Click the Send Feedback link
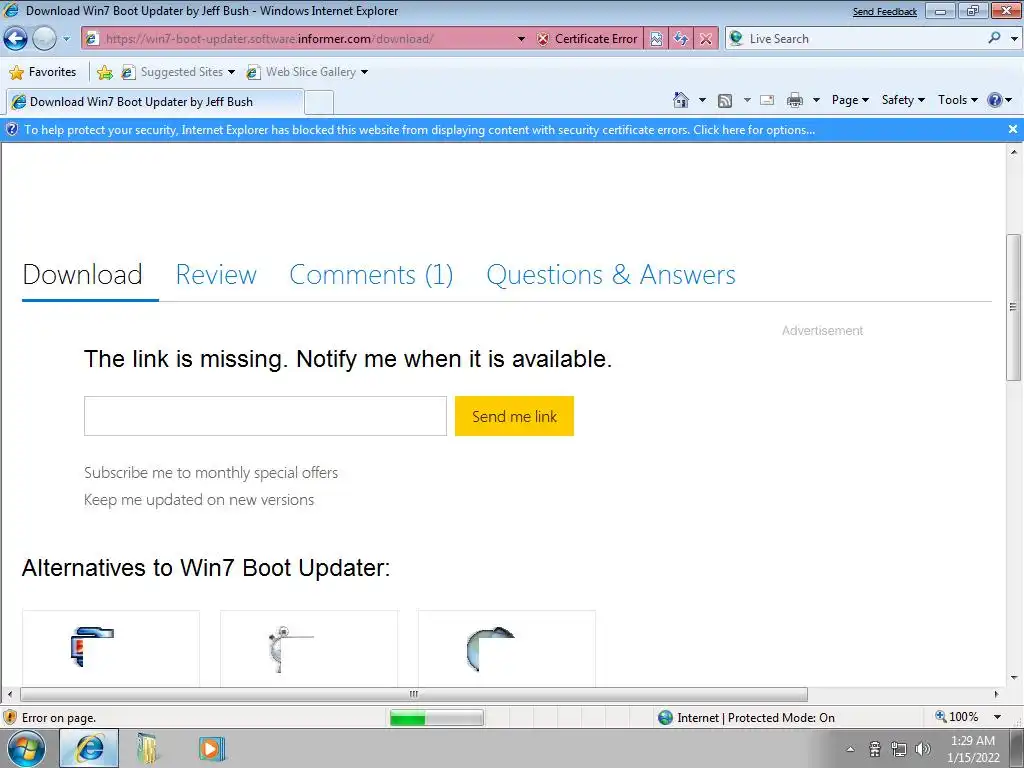This screenshot has height=768, width=1024. point(884,12)
